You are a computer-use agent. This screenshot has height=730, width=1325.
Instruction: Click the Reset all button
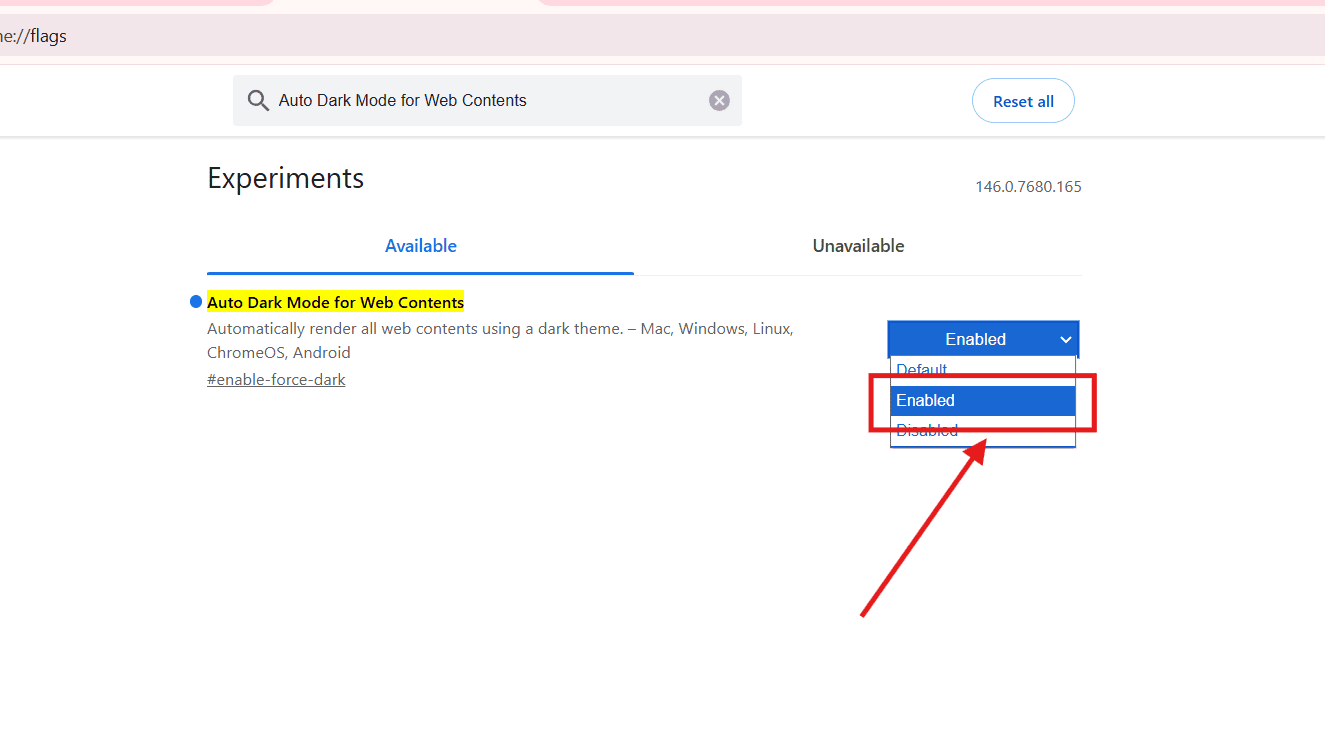click(1023, 101)
